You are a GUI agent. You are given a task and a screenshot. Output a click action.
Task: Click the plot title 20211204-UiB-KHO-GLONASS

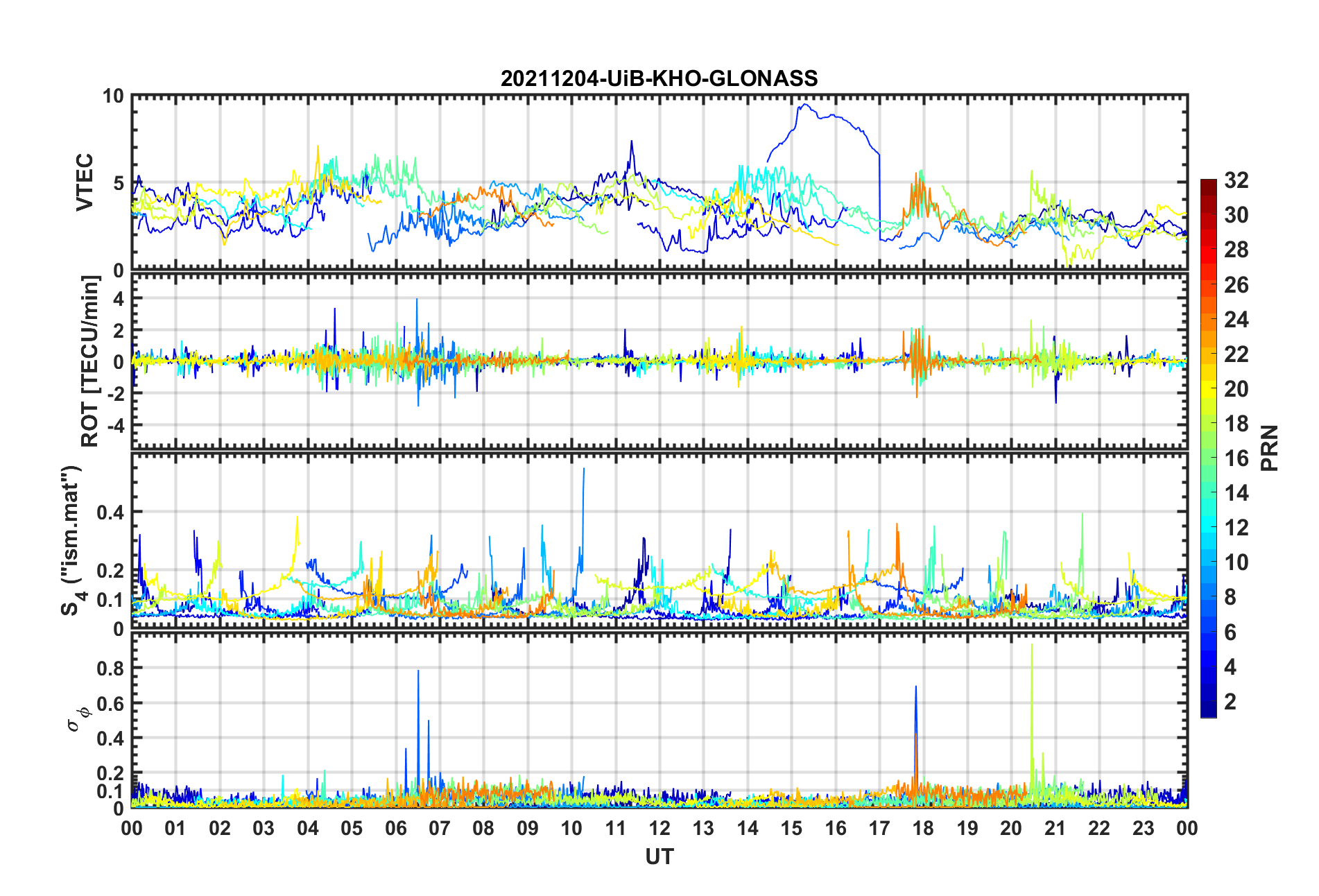coord(659,78)
